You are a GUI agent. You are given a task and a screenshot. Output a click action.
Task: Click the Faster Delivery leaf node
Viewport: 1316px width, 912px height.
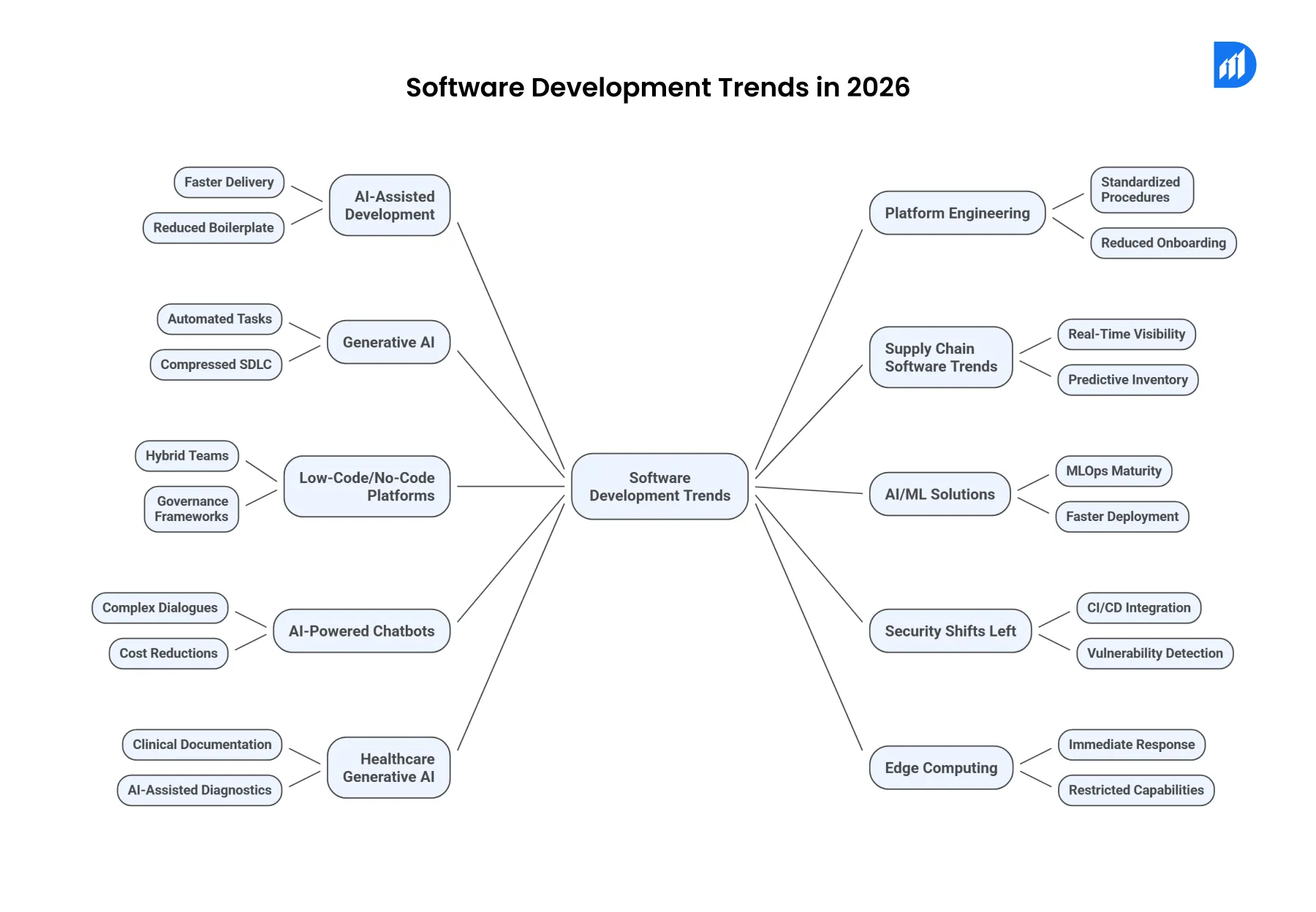click(228, 182)
